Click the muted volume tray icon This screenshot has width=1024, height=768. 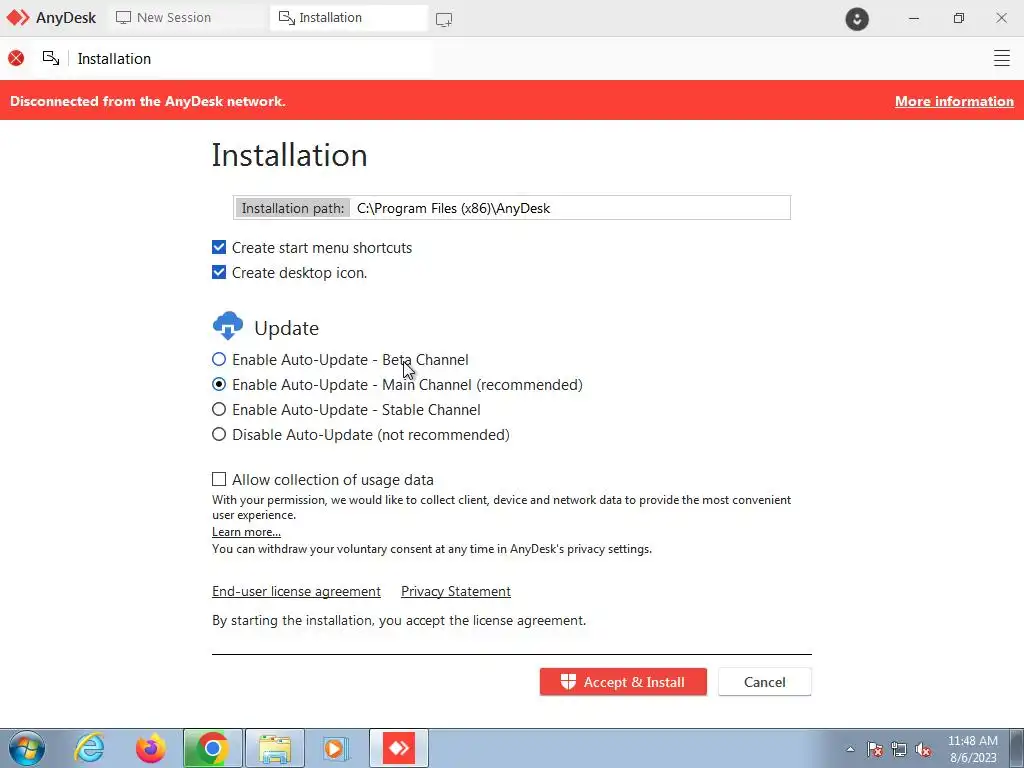click(x=923, y=750)
